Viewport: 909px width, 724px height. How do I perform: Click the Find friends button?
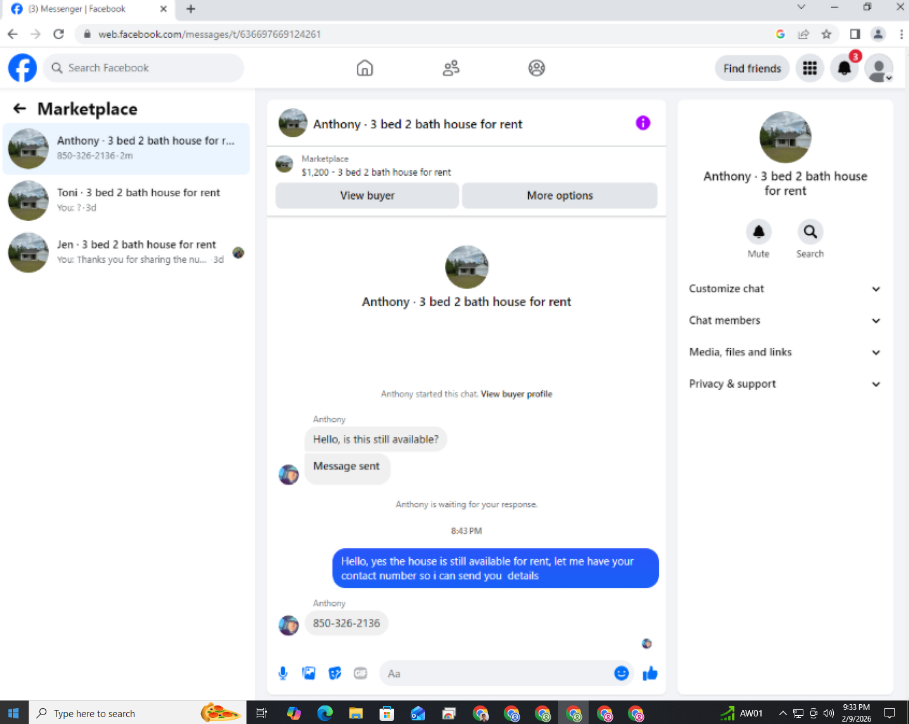pyautogui.click(x=752, y=68)
